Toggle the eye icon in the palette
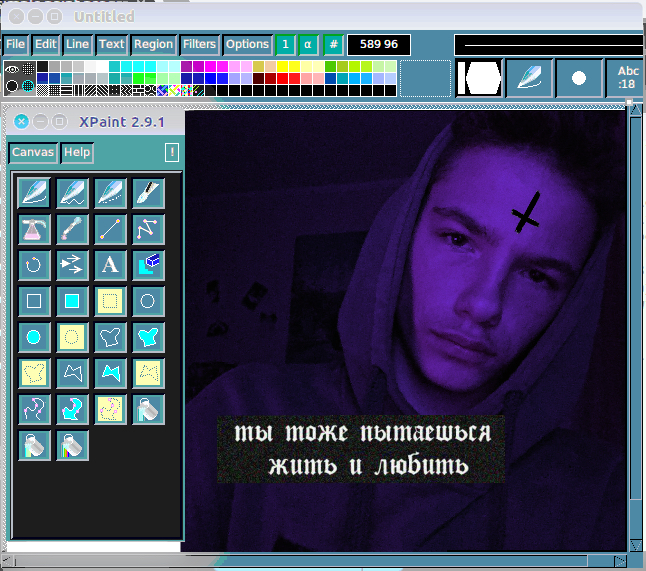Image resolution: width=646 pixels, height=571 pixels. pyautogui.click(x=12, y=69)
